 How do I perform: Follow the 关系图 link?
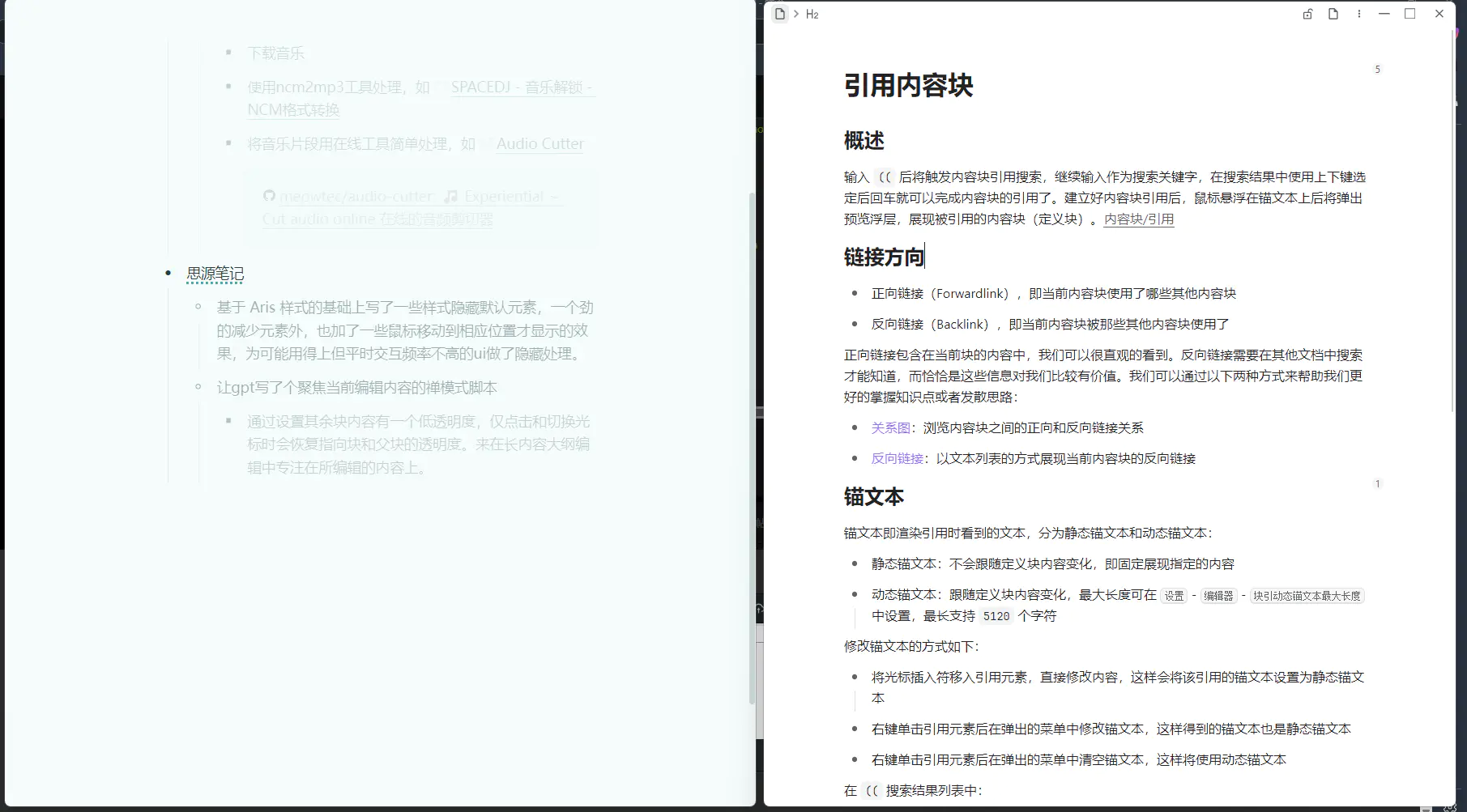point(890,427)
